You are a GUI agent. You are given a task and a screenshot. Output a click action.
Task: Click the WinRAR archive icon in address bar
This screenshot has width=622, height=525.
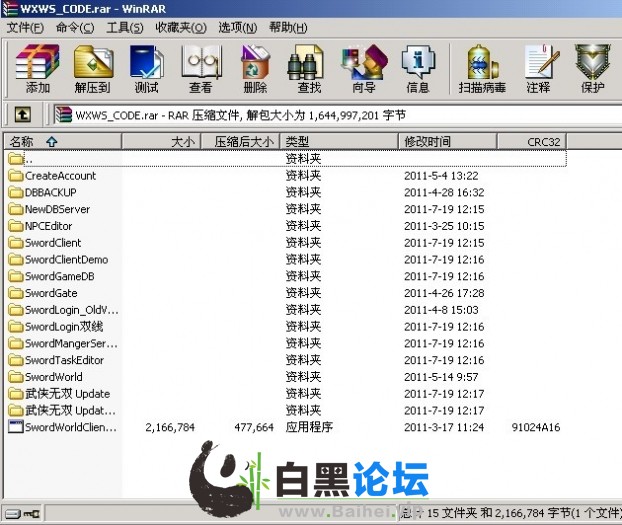(x=63, y=115)
